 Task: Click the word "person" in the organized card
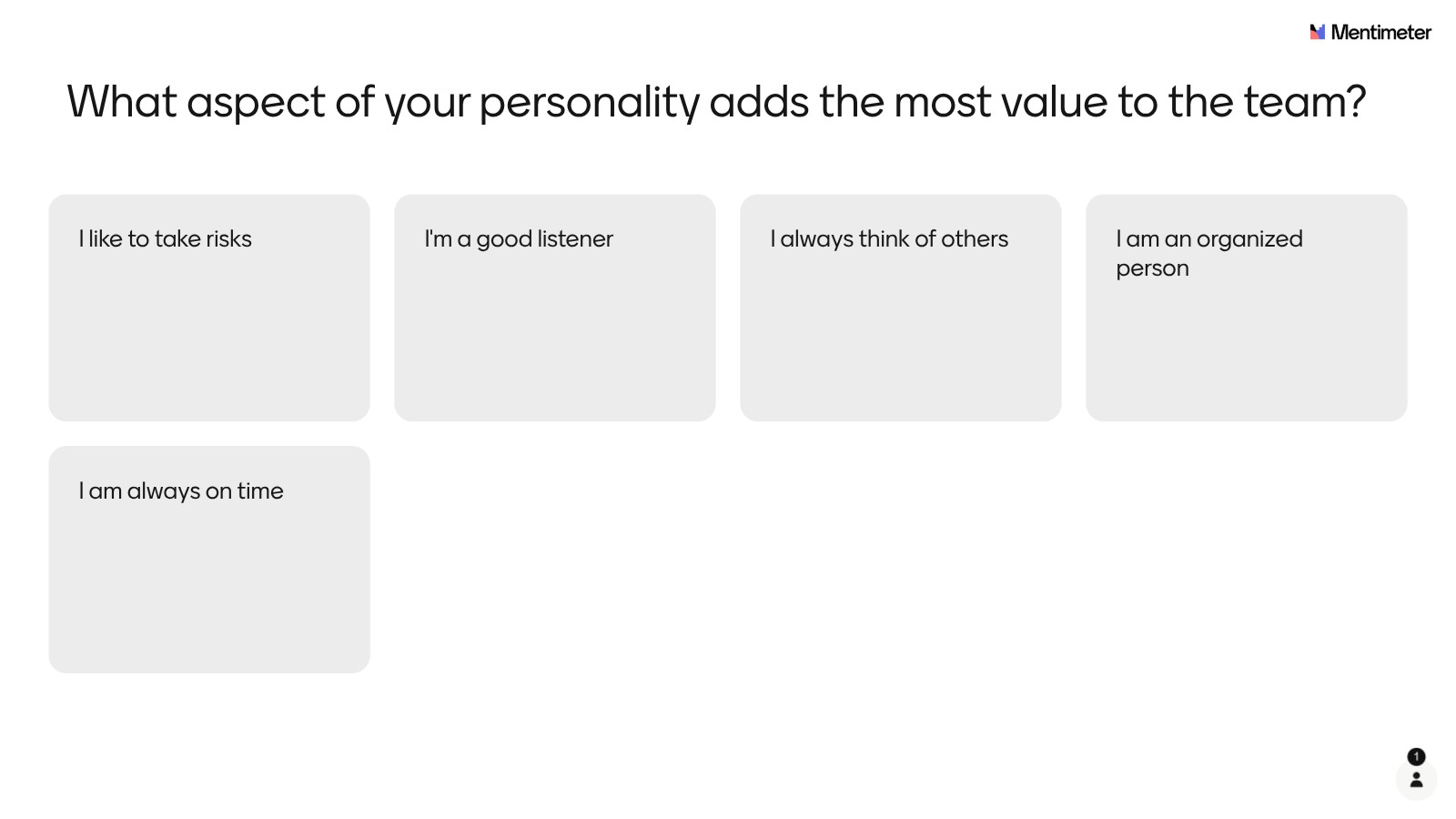tap(1152, 268)
